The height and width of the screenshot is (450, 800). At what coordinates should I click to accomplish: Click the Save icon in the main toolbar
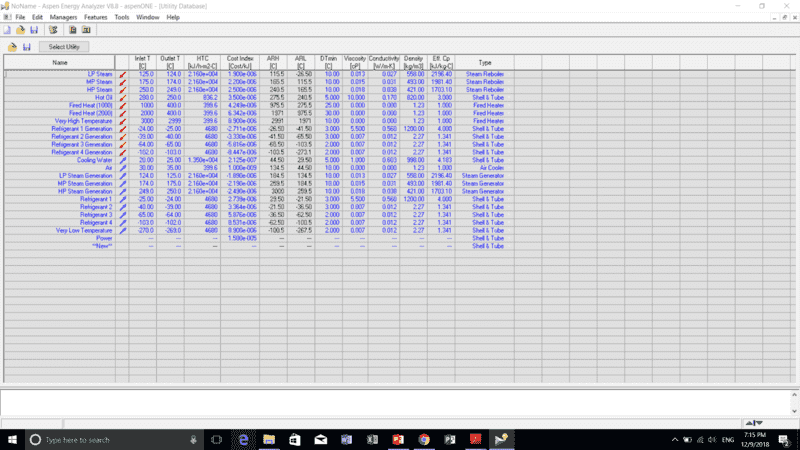pos(33,30)
